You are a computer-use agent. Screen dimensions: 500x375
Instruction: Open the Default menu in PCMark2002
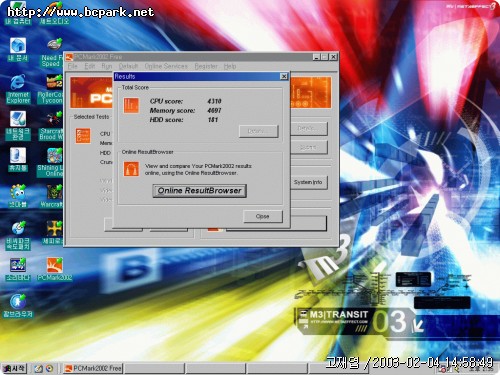click(x=128, y=66)
